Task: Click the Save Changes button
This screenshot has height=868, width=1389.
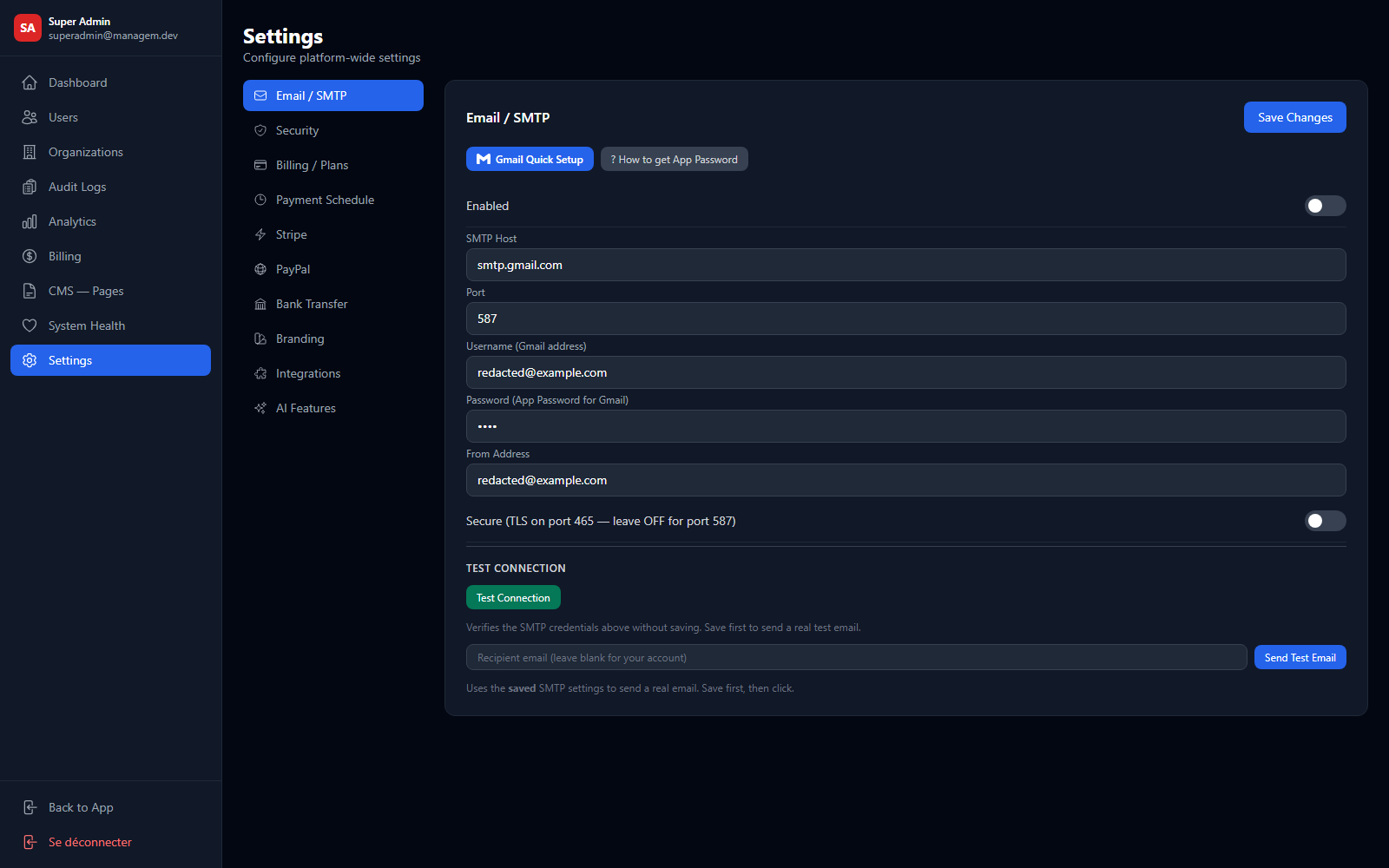Action: click(1294, 117)
